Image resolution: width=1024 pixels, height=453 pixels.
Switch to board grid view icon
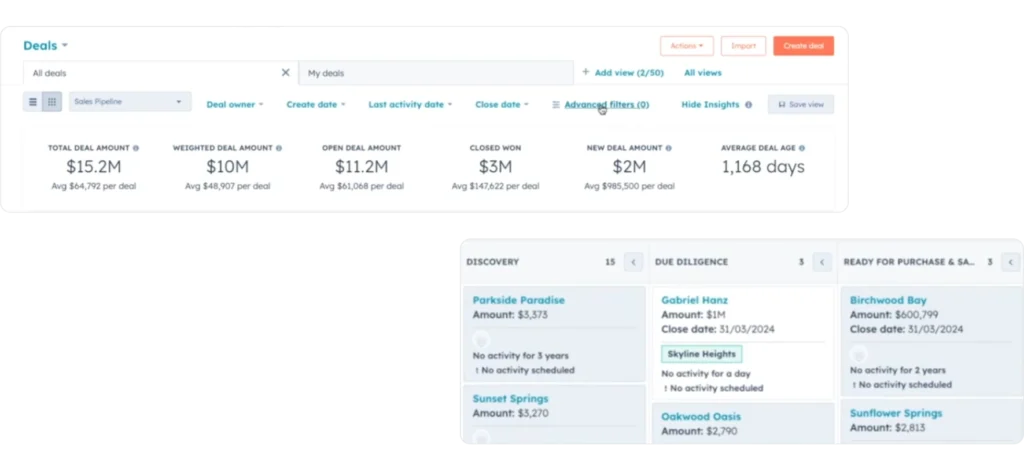point(52,102)
